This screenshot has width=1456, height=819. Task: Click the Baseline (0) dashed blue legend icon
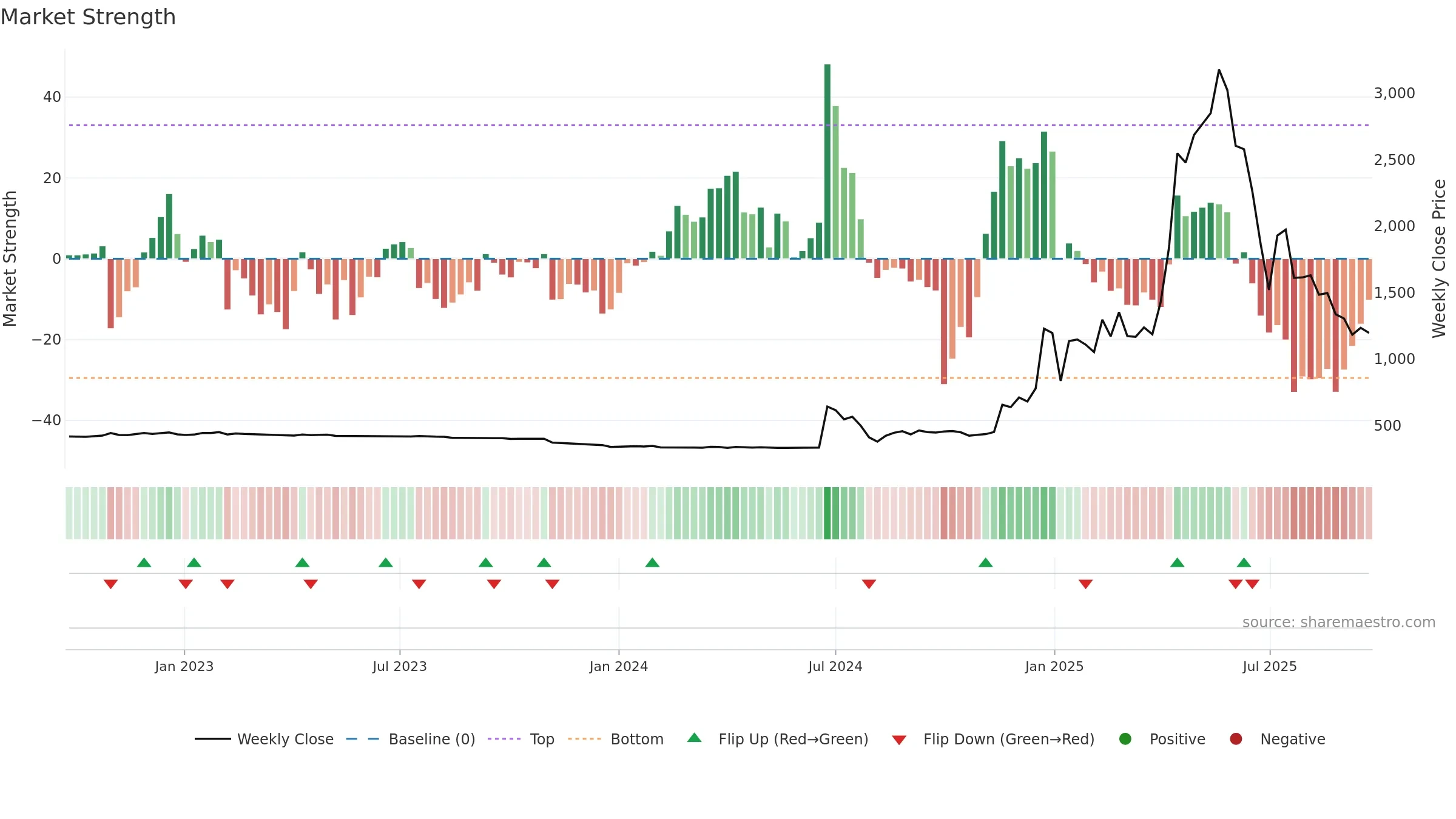pyautogui.click(x=362, y=739)
